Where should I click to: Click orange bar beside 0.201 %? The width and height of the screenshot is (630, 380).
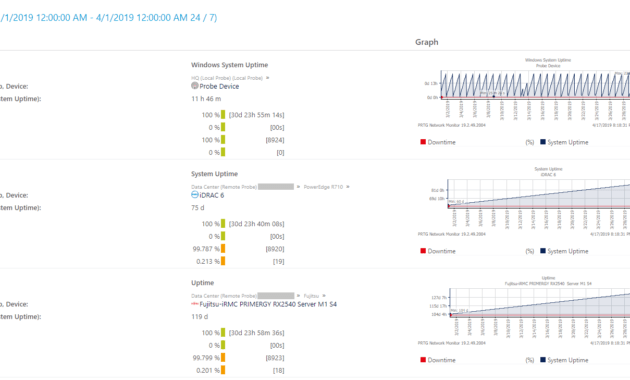point(223,370)
